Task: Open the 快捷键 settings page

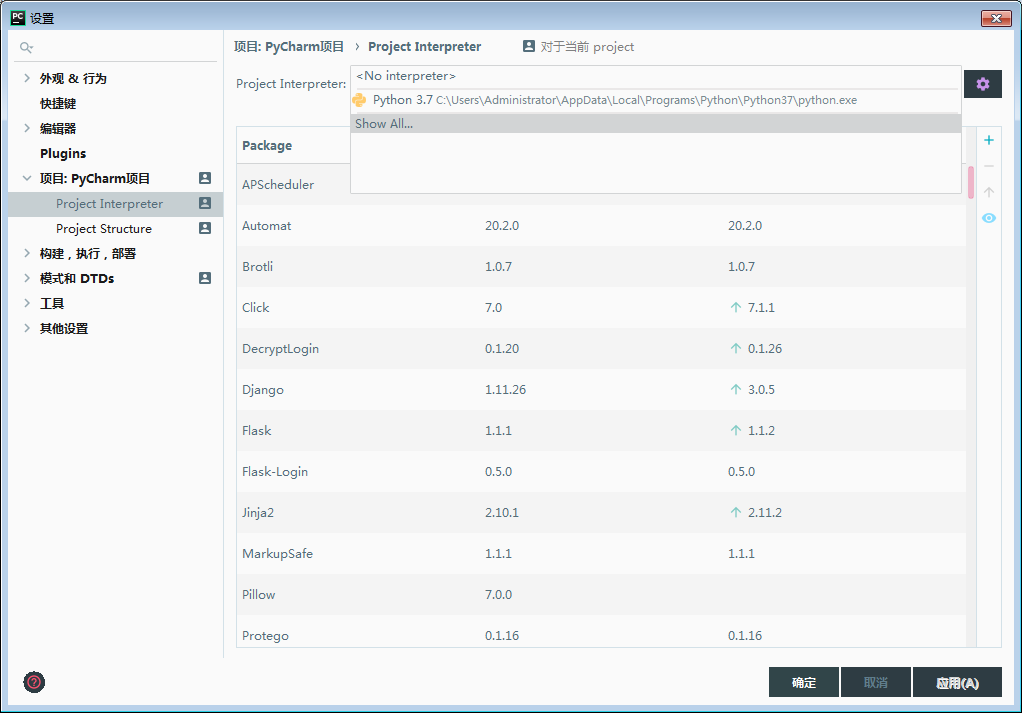Action: pyautogui.click(x=58, y=104)
